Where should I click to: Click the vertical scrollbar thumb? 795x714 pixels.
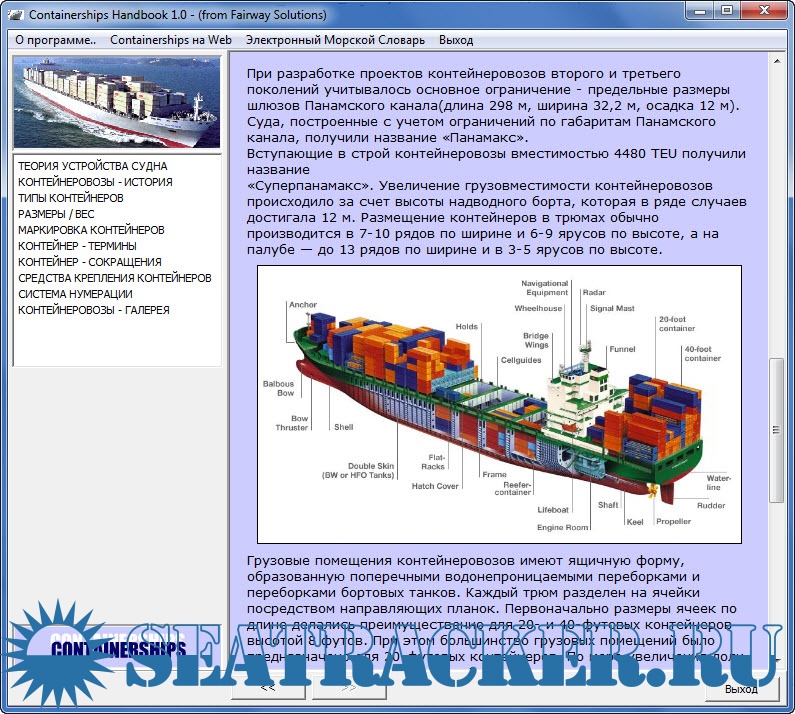pos(775,428)
